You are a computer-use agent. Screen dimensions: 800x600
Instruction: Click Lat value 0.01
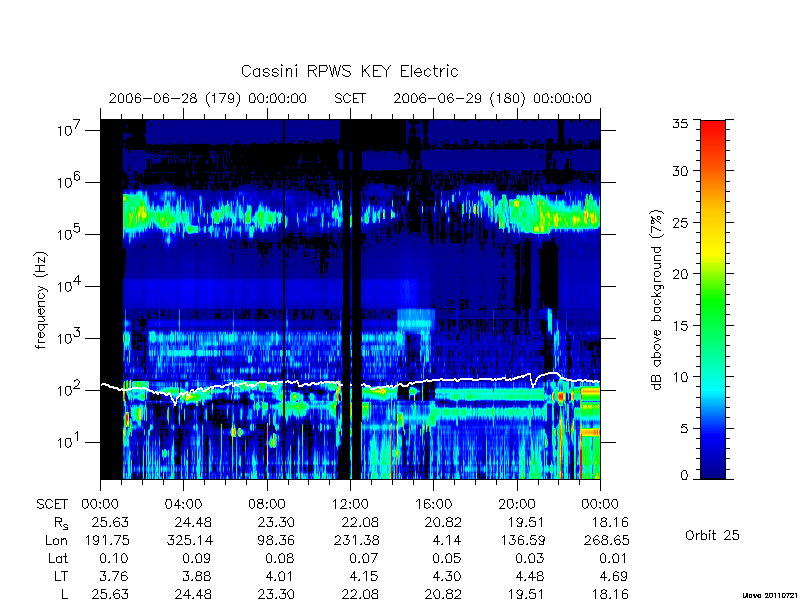(x=613, y=559)
